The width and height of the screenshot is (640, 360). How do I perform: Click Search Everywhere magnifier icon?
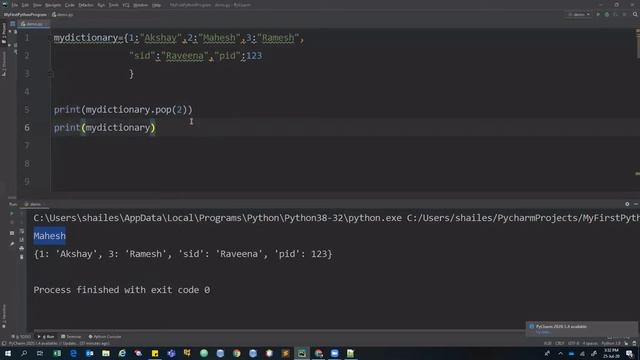point(635,14)
